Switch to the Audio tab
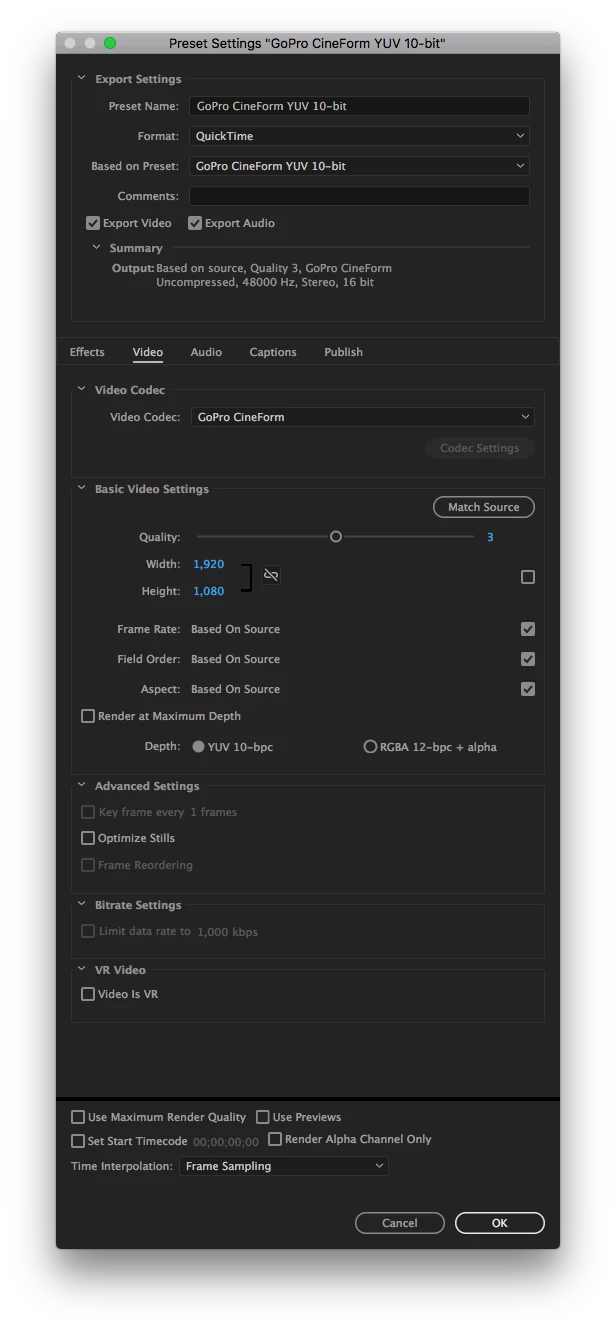This screenshot has height=1329, width=616. pos(206,352)
